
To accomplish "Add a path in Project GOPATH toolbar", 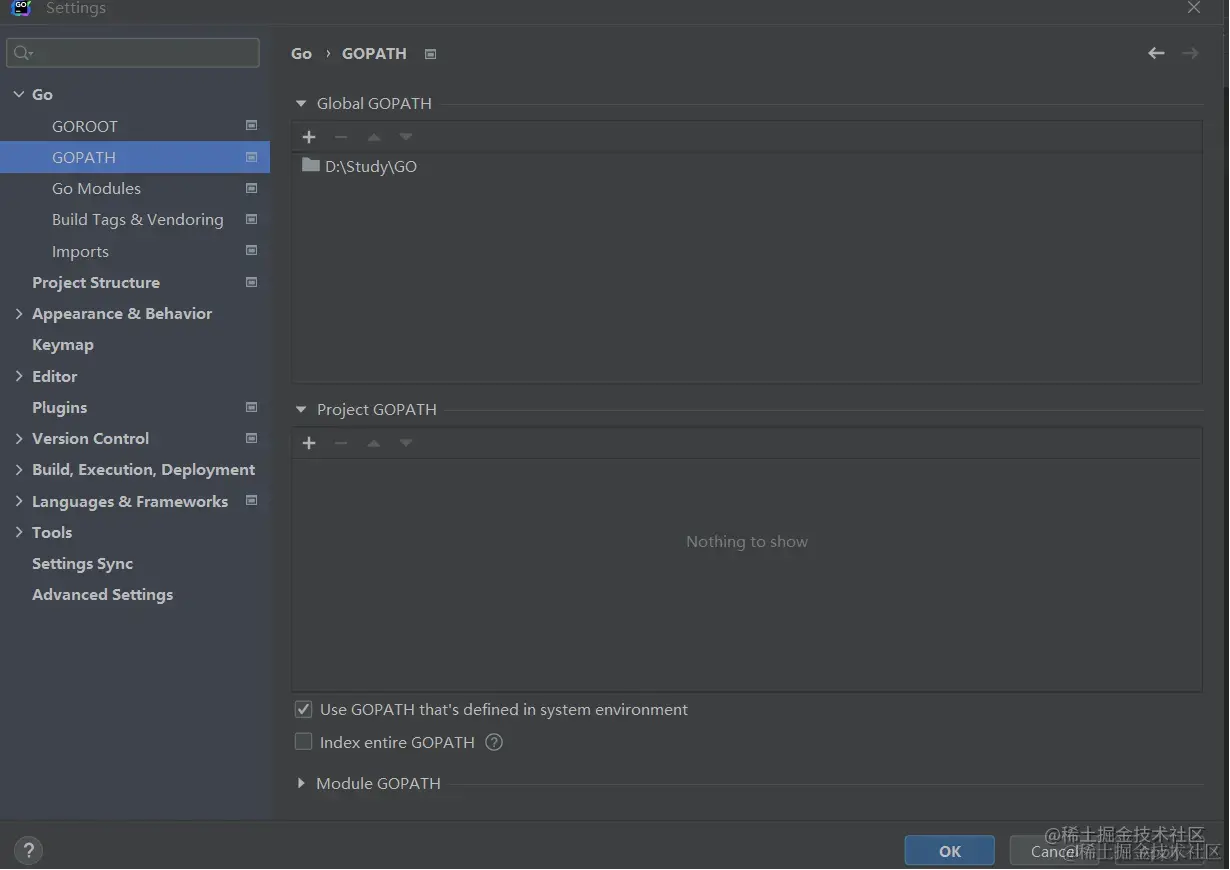I will 309,443.
